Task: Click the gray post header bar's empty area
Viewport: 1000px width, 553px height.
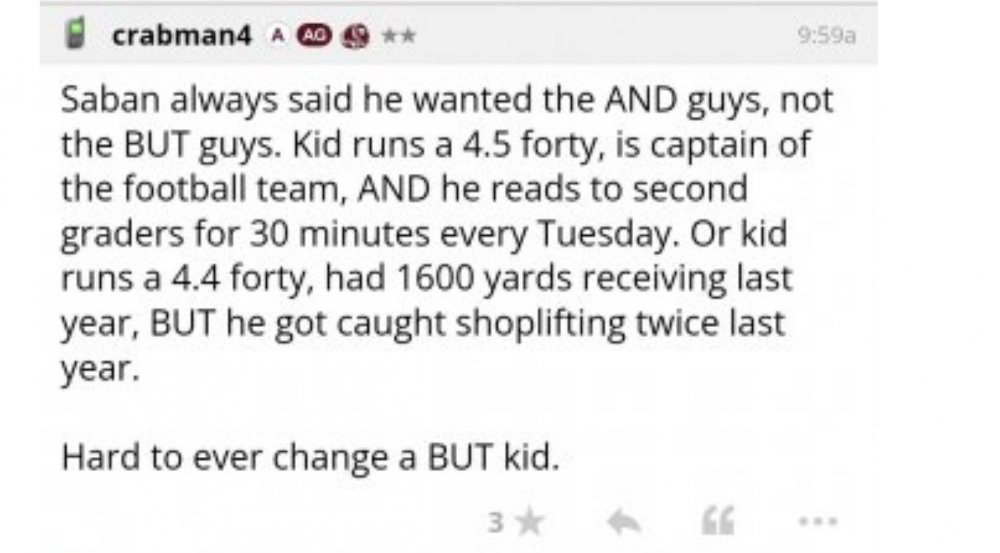Action: coord(600,37)
